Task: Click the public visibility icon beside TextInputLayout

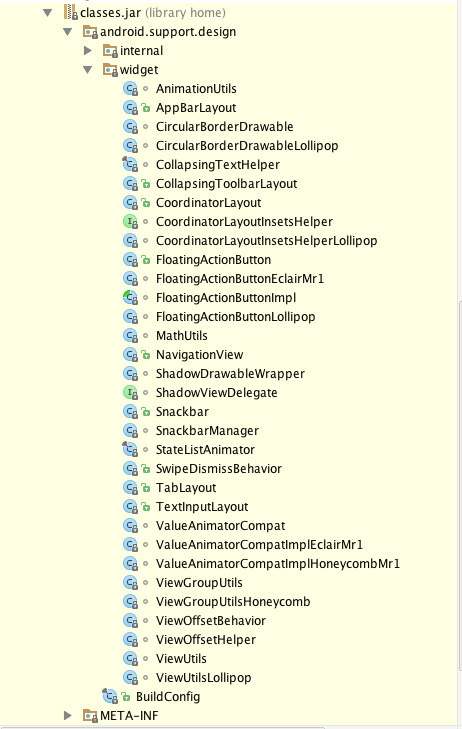Action: 145,507
